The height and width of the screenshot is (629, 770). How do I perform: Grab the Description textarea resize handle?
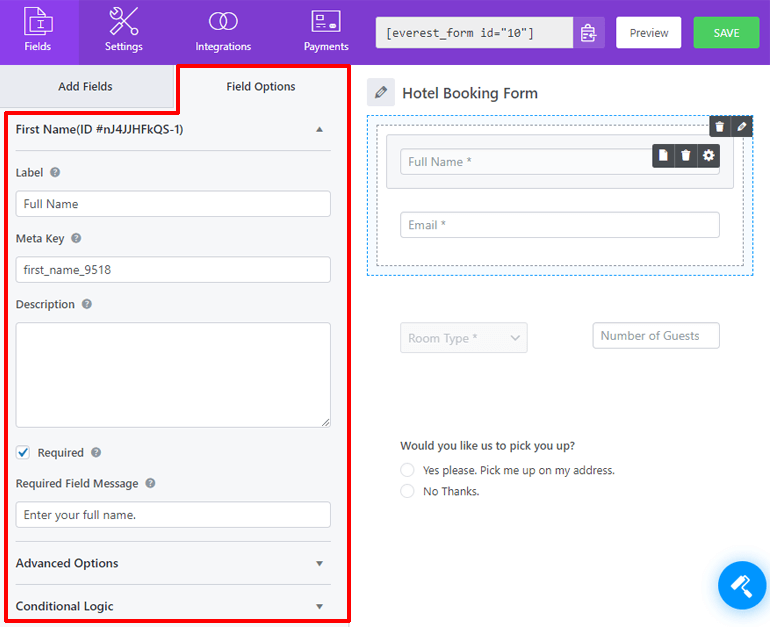[x=326, y=422]
